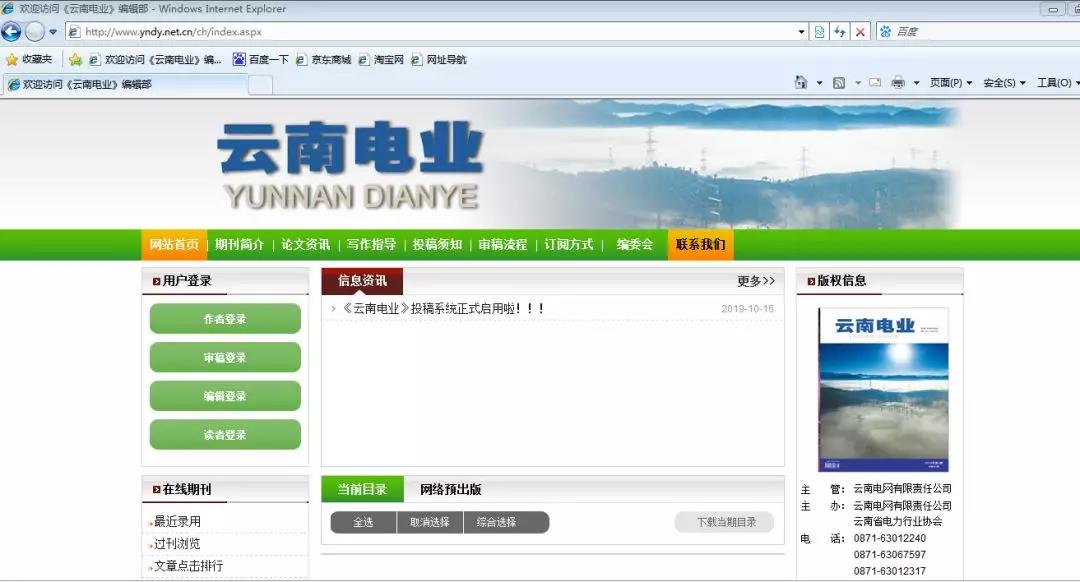Screen dimensions: 1080x582
Task: Click the 云南电业 magazine cover thumbnail
Action: pos(884,390)
